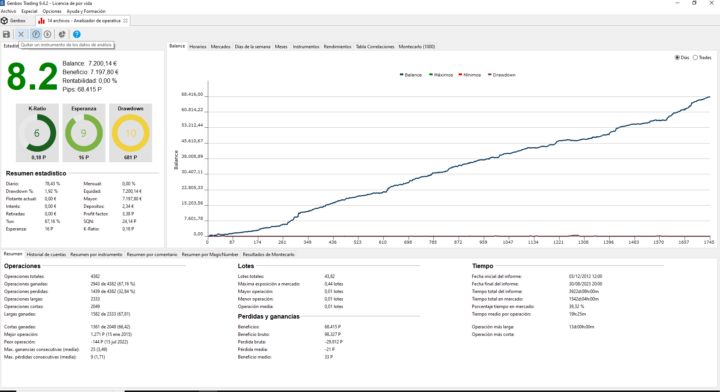
Task: Click the save (floppy disk) icon
Action: click(x=6, y=34)
